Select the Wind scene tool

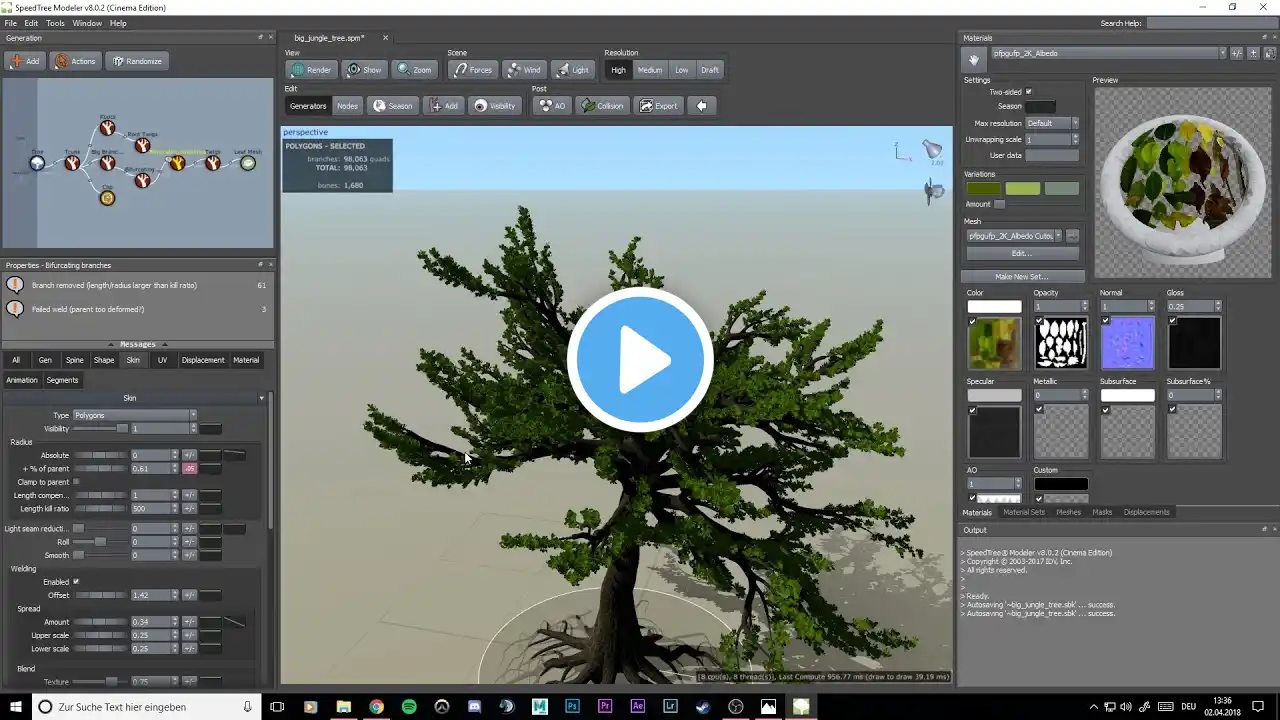coord(524,70)
